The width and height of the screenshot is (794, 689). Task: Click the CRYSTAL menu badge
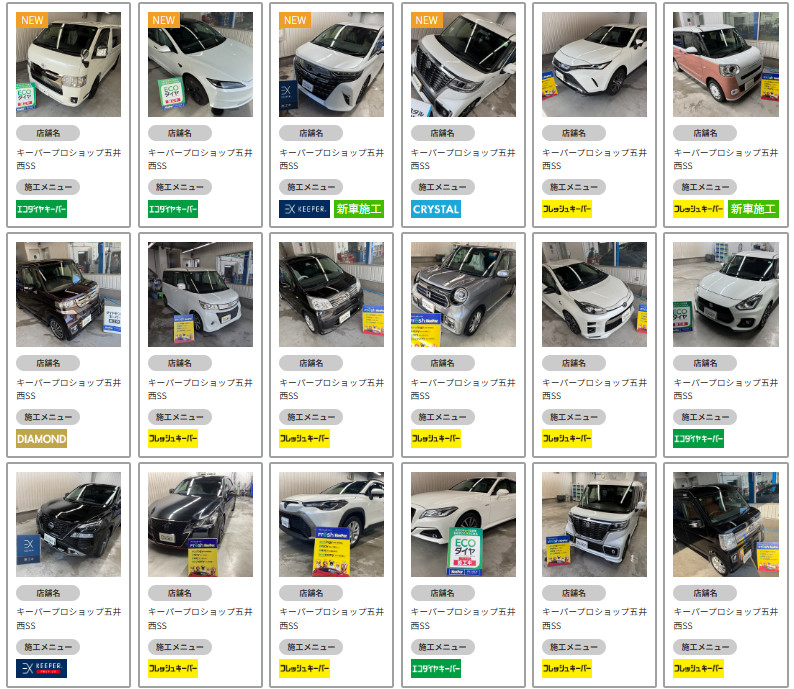435,209
